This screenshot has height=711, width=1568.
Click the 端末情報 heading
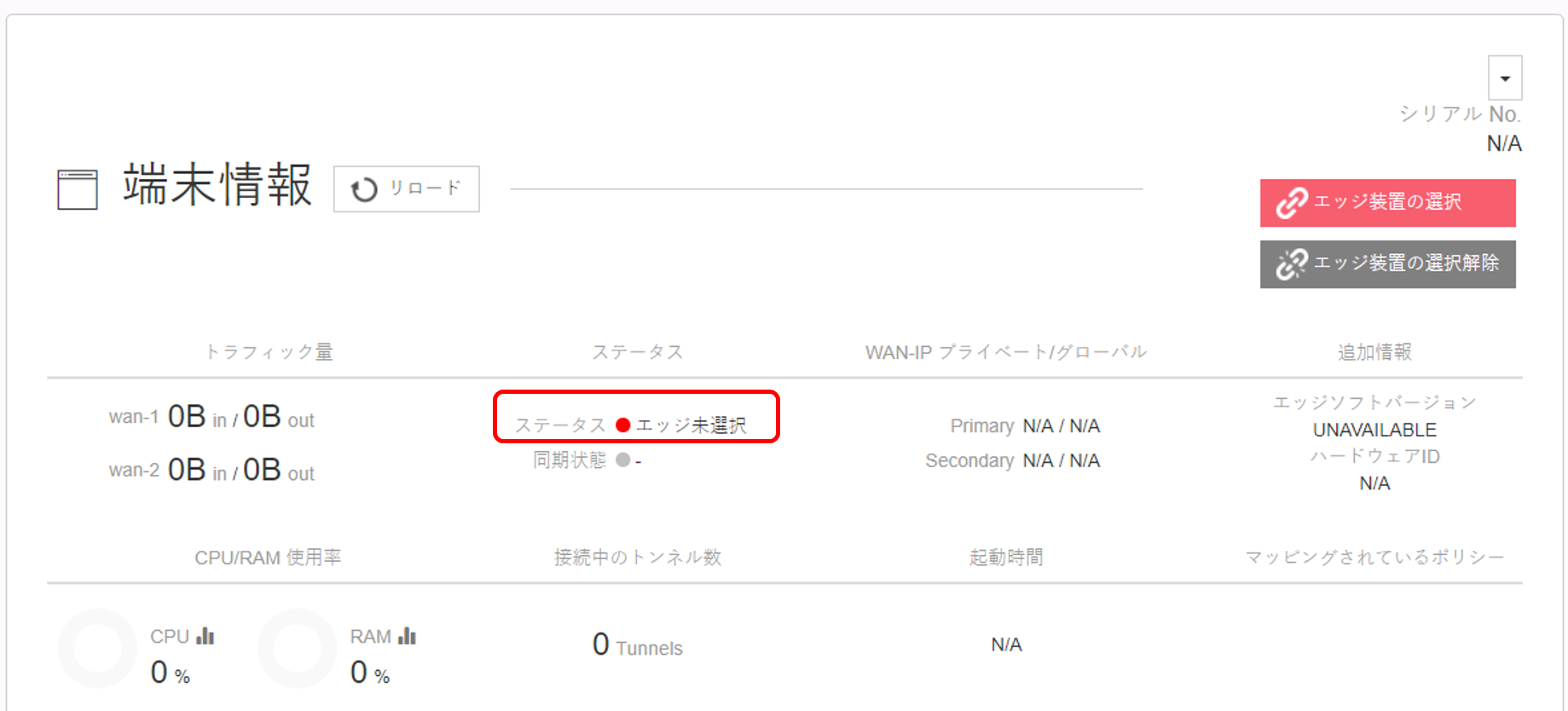pos(217,185)
